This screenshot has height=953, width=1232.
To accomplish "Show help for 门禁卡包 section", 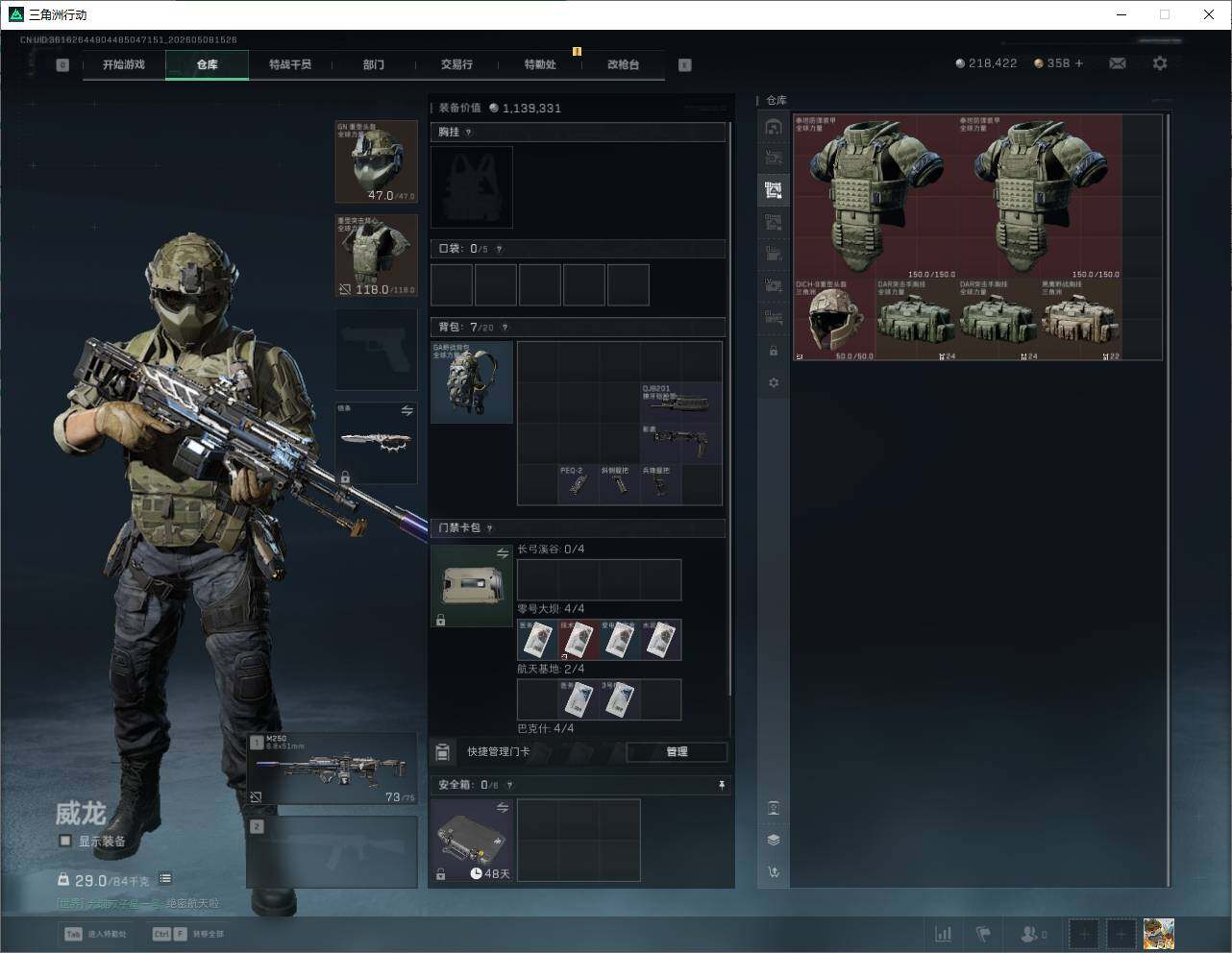I will 489,528.
